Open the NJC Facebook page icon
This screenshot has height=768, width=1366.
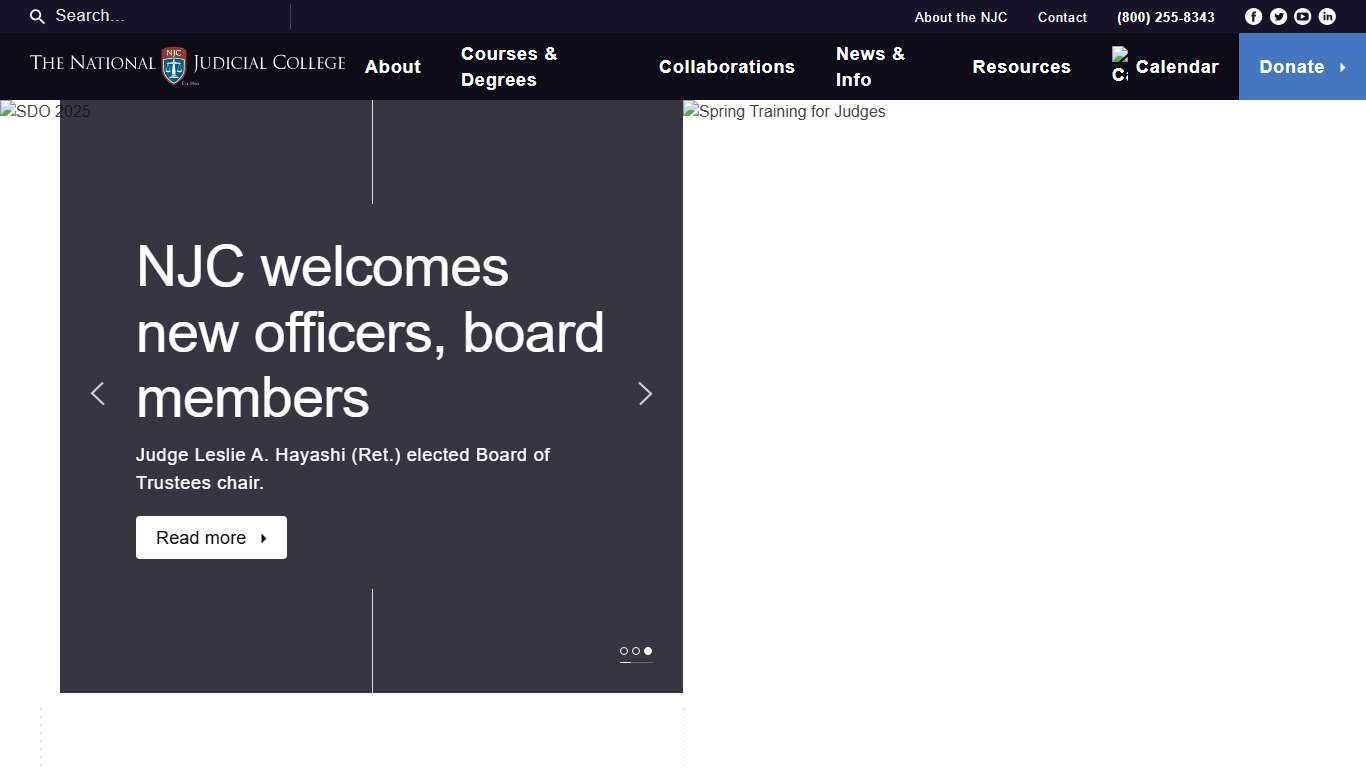1253,17
